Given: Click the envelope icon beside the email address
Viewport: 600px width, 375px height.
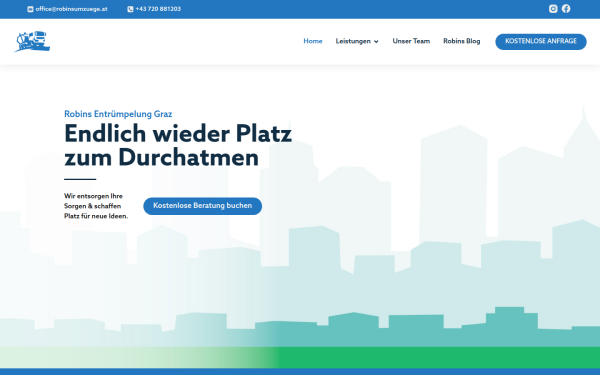Looking at the screenshot, I should point(30,9).
